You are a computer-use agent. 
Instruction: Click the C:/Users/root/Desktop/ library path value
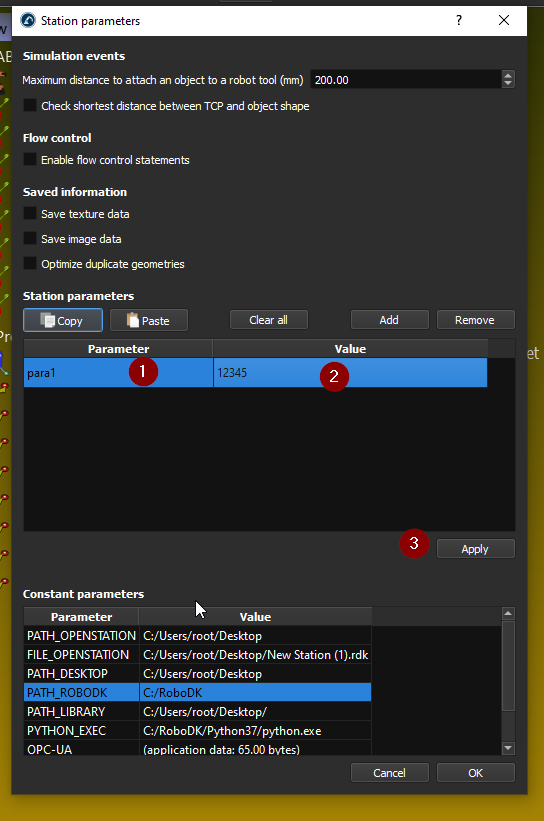[255, 712]
